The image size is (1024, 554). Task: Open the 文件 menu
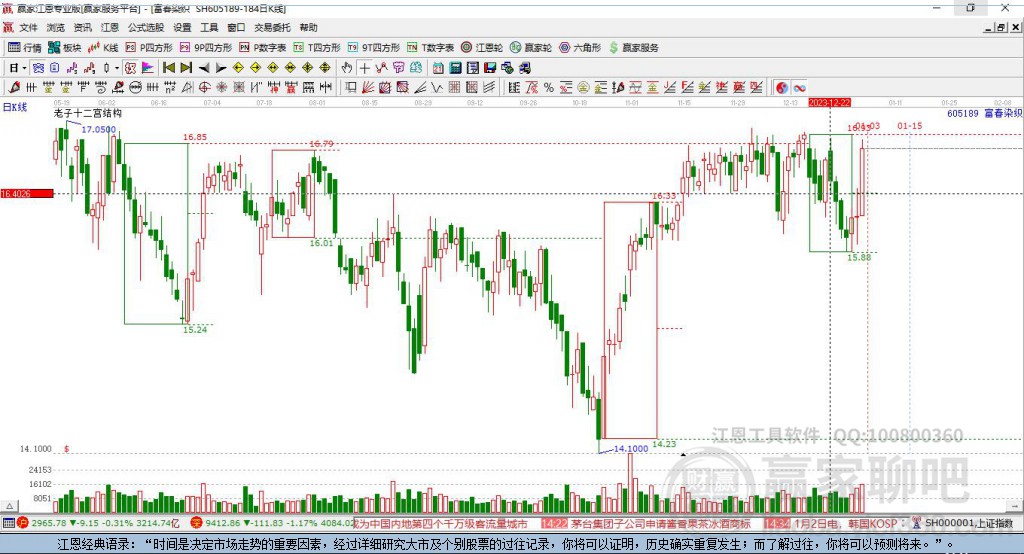[29, 27]
